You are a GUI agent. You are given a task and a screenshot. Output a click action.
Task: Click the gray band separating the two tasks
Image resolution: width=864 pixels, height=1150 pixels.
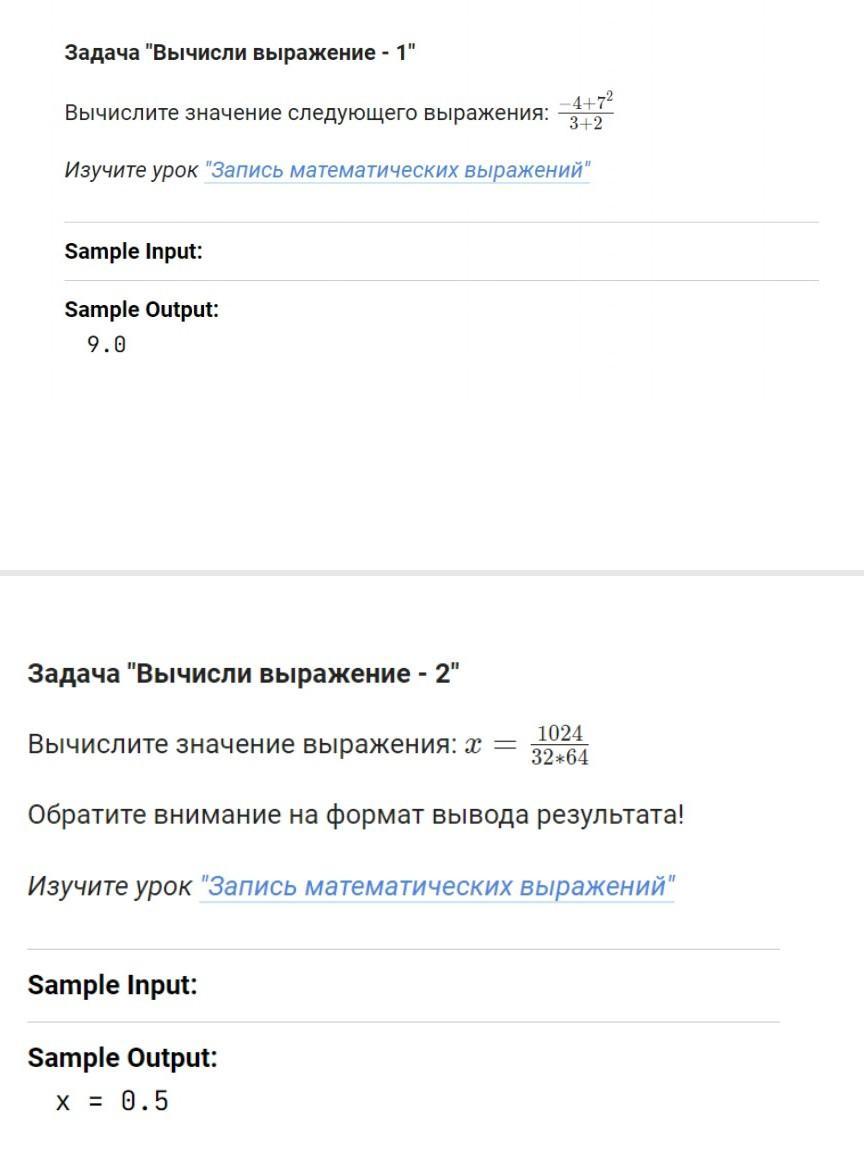[432, 573]
